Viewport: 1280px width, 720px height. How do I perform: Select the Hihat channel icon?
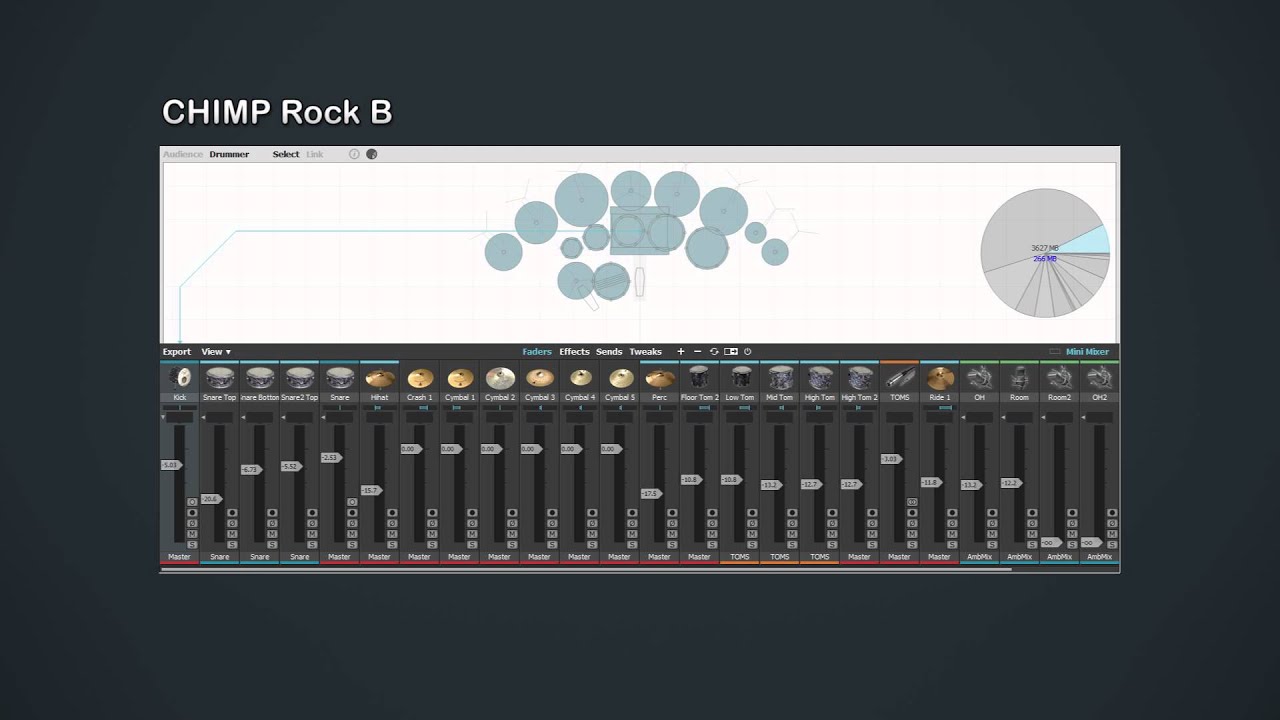380,378
